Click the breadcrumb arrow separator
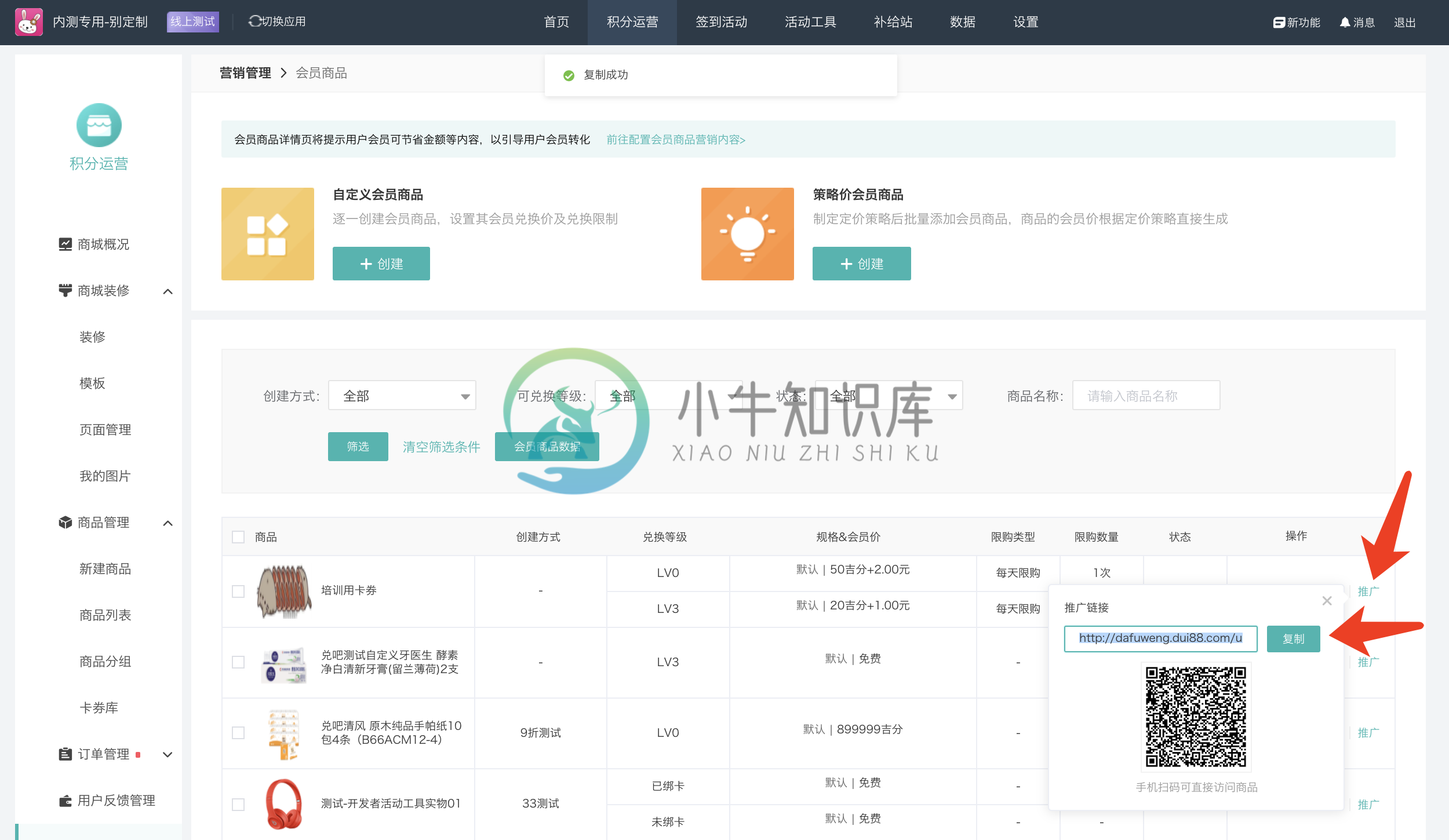1449x840 pixels. tap(283, 73)
